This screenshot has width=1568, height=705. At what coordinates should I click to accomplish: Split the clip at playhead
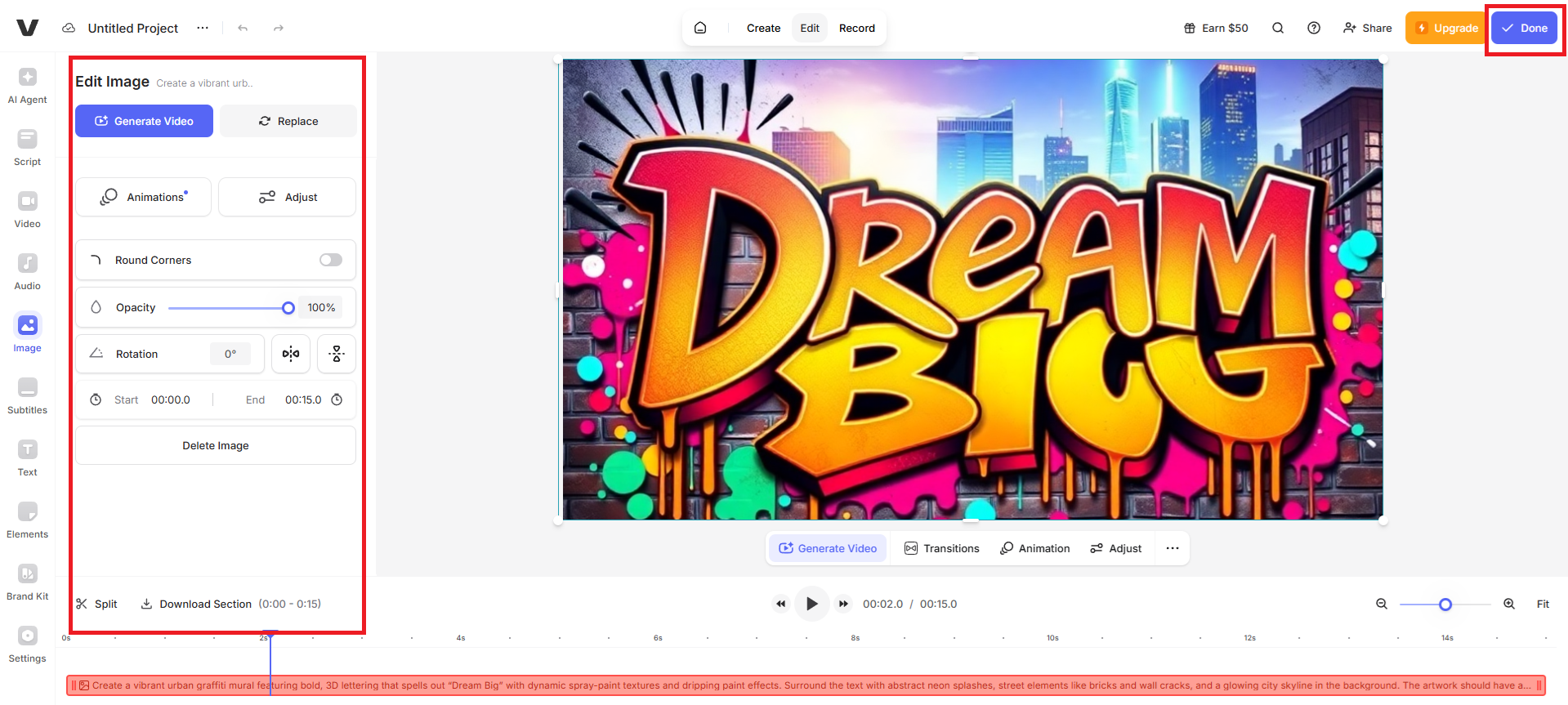(x=96, y=604)
